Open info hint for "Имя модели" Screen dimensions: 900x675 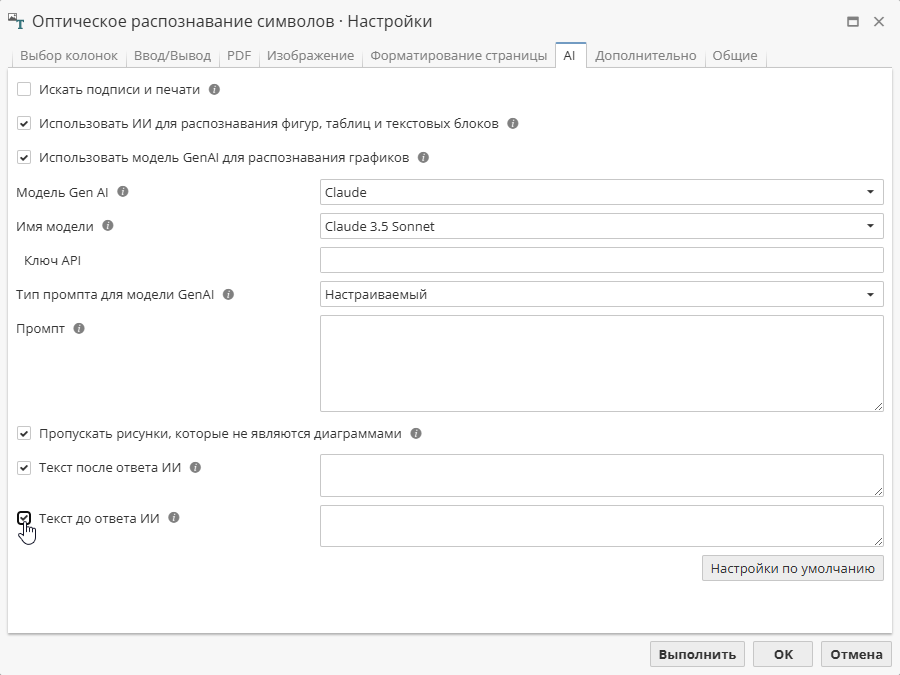pos(109,226)
